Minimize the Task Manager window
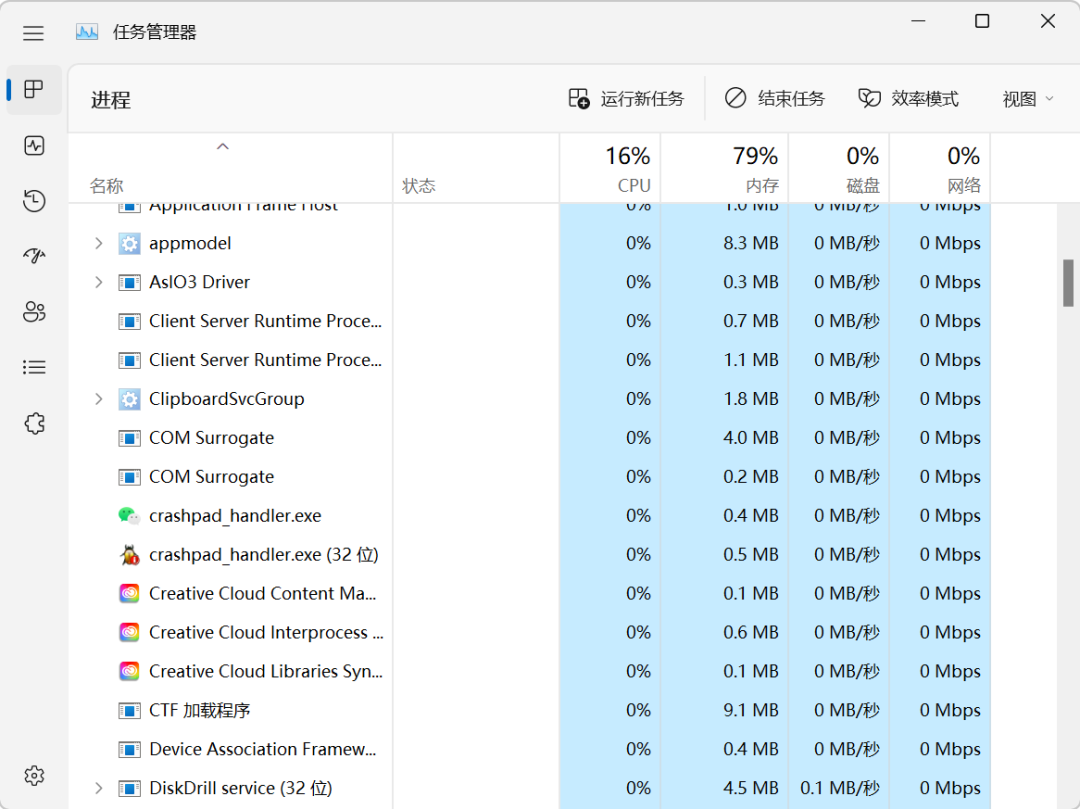The width and height of the screenshot is (1080, 809). tap(918, 21)
